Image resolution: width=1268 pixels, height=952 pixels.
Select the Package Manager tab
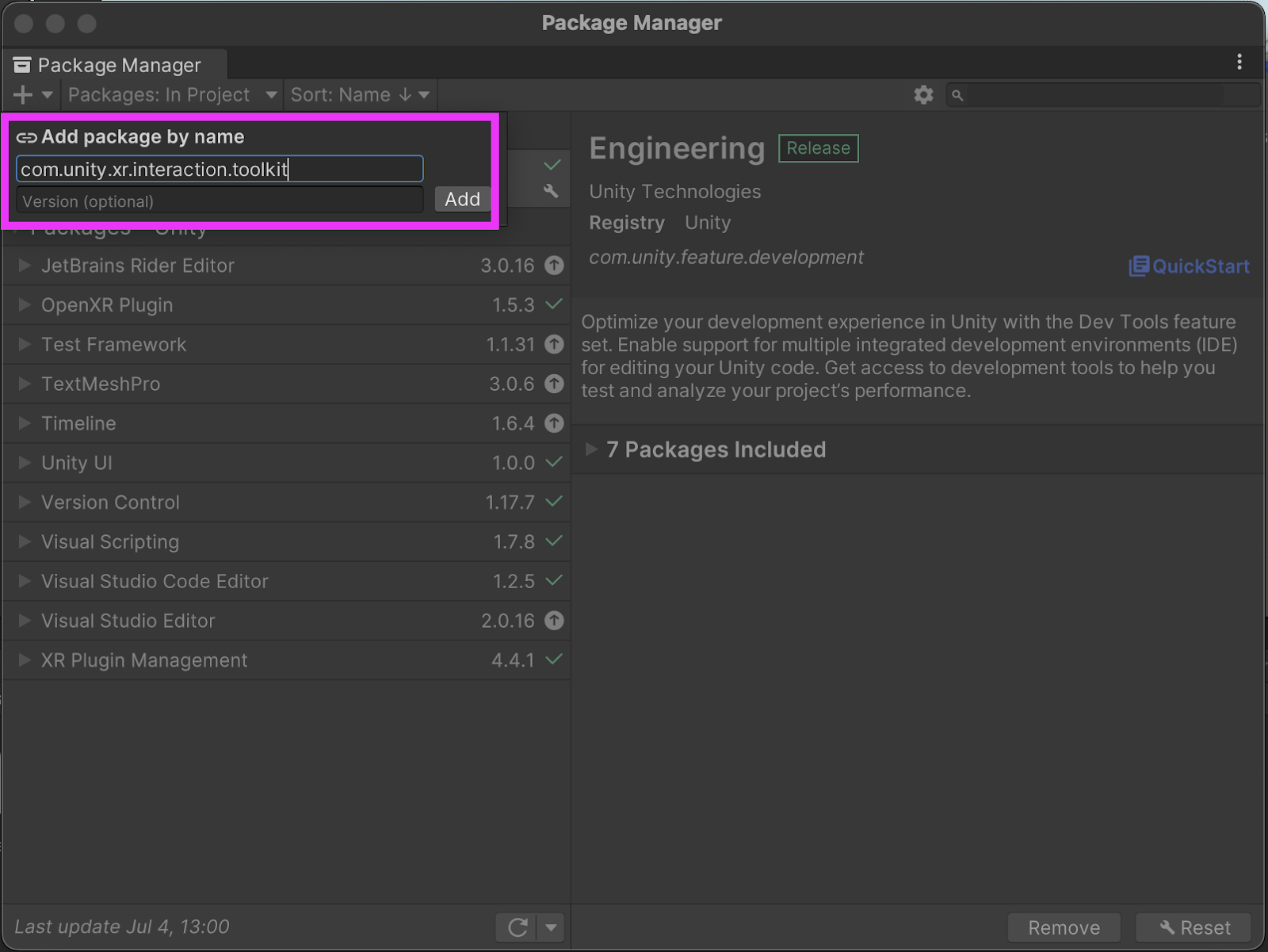(115, 65)
